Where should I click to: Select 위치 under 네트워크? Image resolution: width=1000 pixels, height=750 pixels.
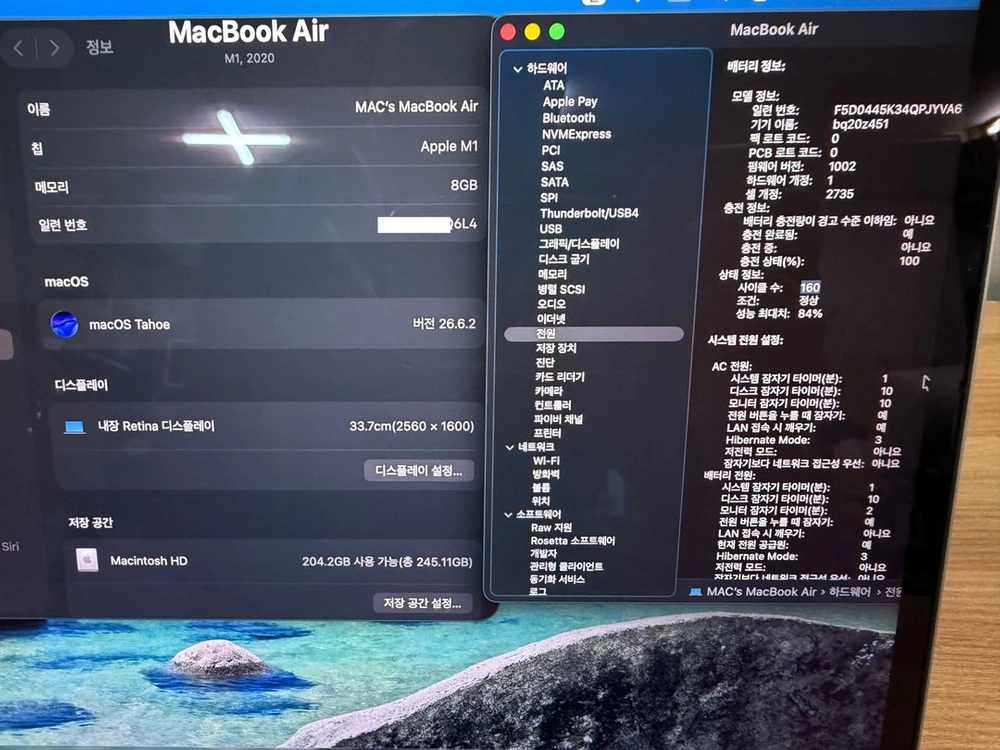(x=540, y=501)
